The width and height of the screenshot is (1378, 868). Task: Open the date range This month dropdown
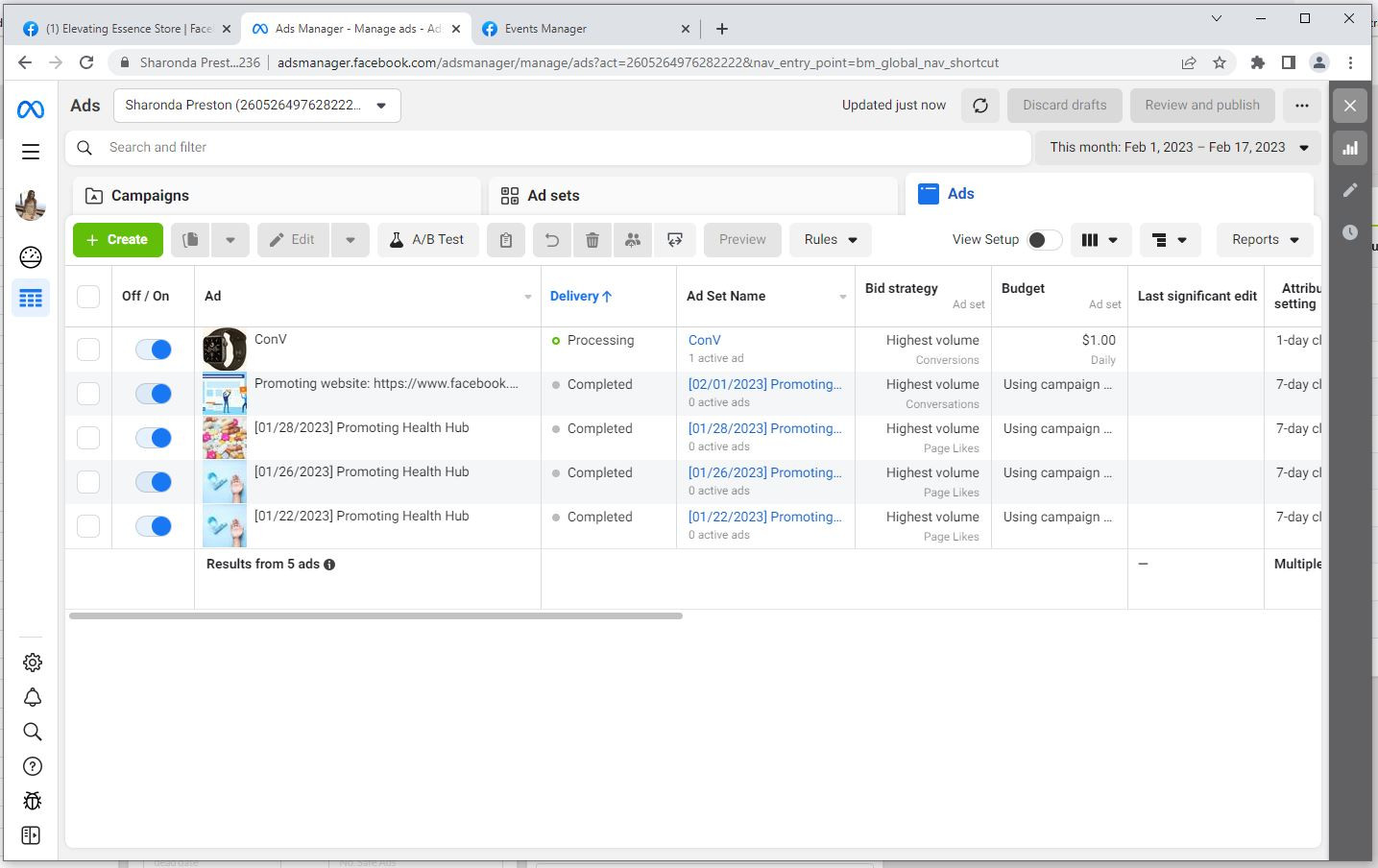click(x=1177, y=148)
